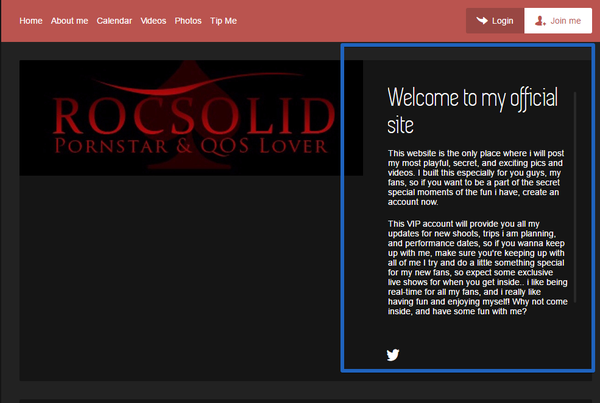This screenshot has height=403, width=600.
Task: Click the Login button
Action: [495, 21]
